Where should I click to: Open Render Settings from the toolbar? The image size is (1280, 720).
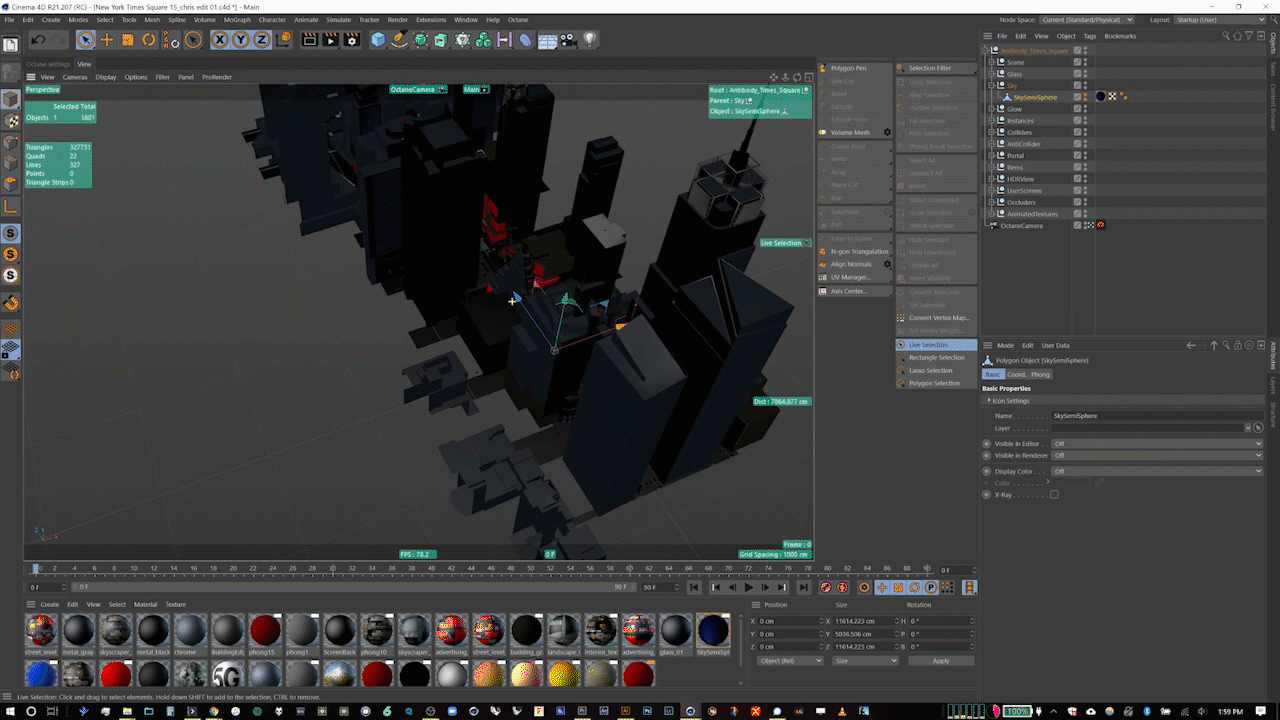click(352, 40)
